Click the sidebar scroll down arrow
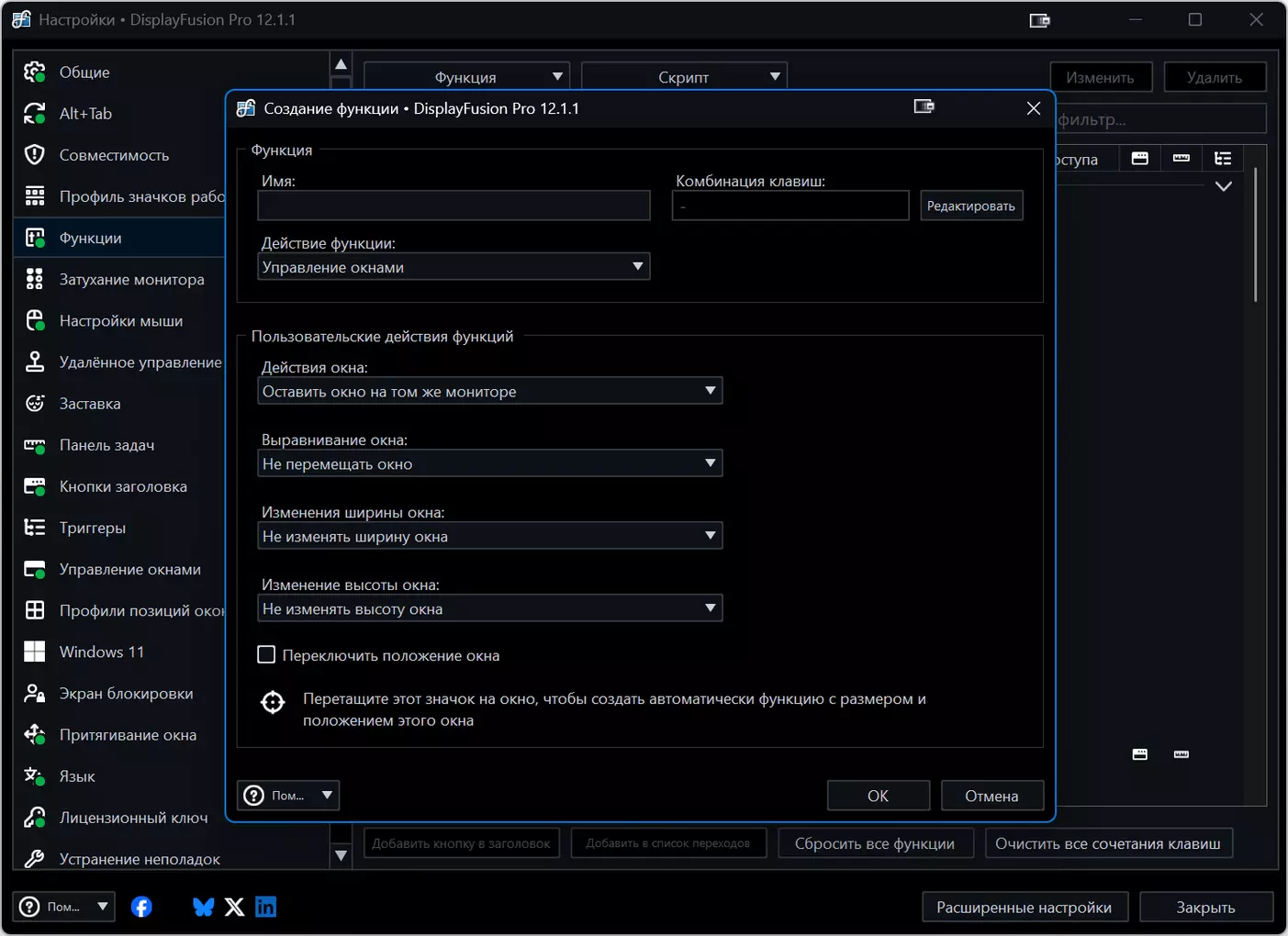The image size is (1288, 936). [x=341, y=855]
